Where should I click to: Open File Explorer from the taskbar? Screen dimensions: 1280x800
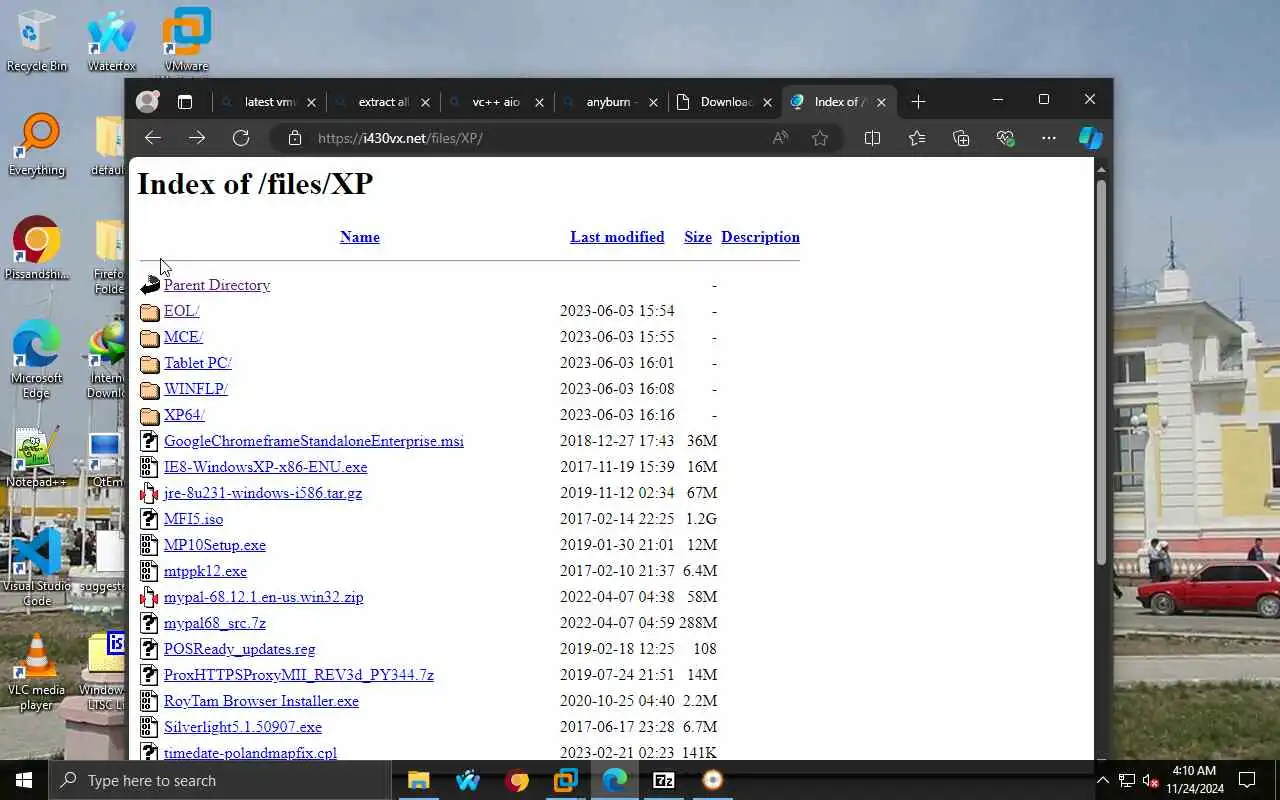[x=418, y=780]
